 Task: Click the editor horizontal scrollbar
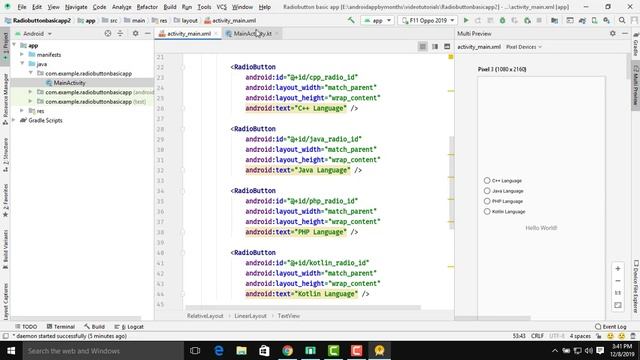(303, 307)
